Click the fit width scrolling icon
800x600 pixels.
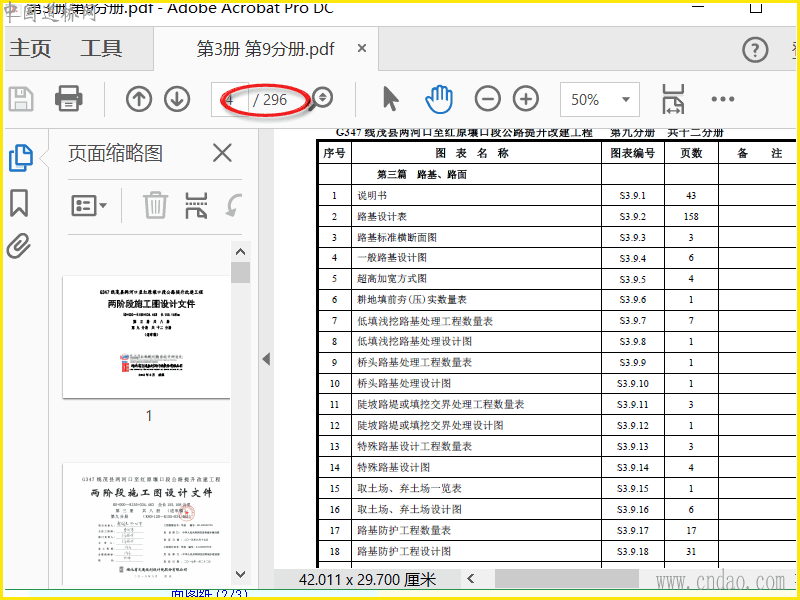point(673,99)
